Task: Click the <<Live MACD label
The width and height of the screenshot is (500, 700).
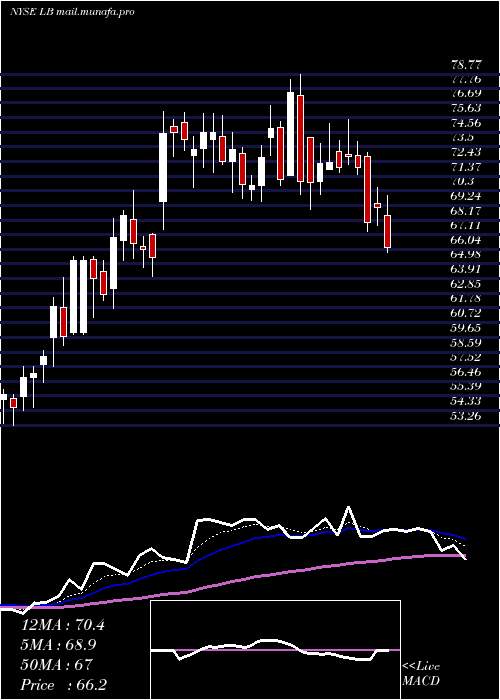Action: pyautogui.click(x=421, y=674)
